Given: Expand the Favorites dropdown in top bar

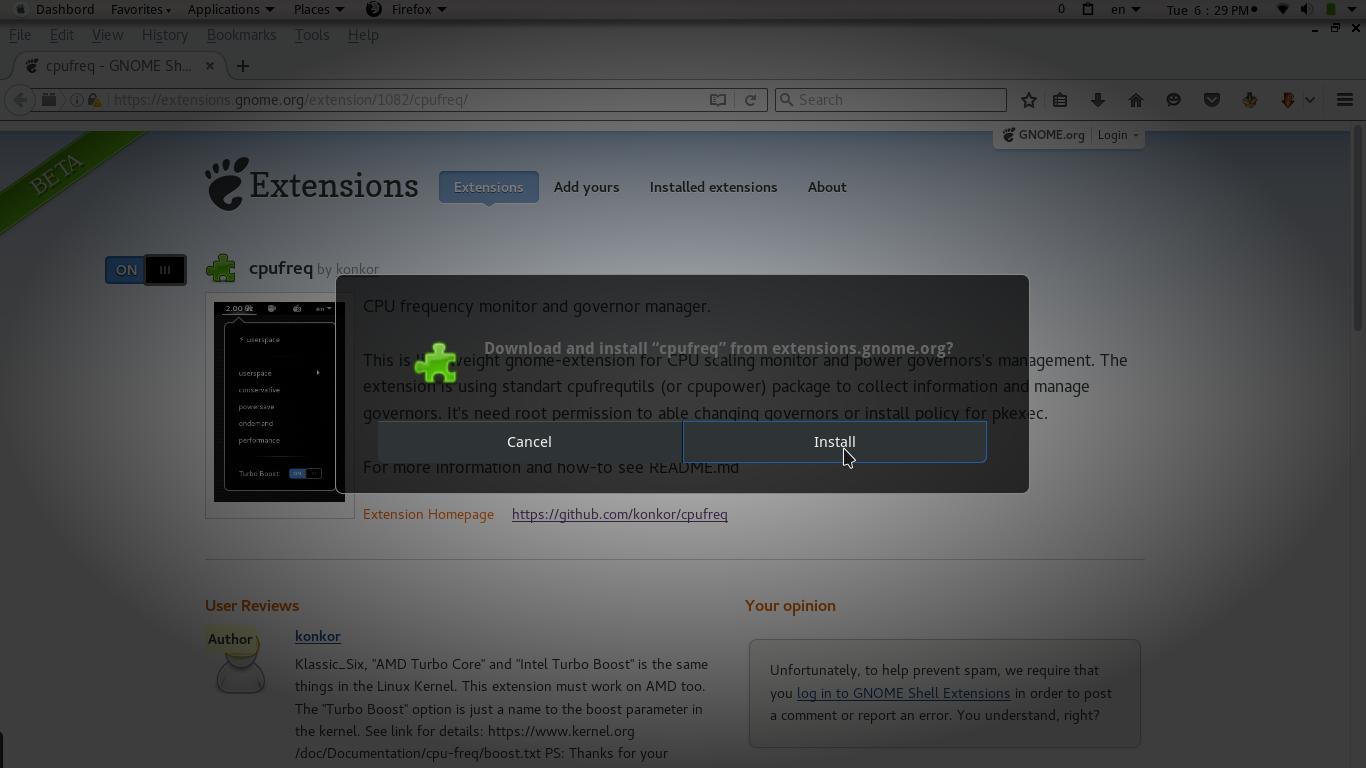Looking at the screenshot, I should (x=140, y=9).
